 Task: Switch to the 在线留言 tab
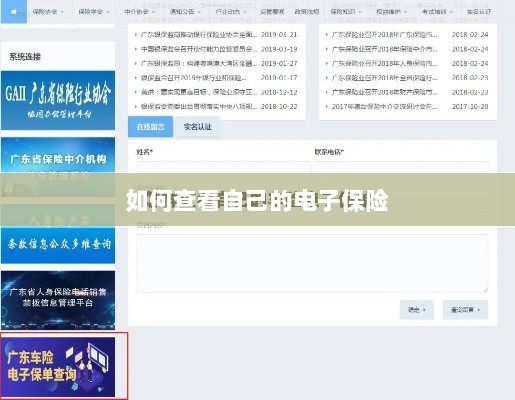[x=150, y=127]
